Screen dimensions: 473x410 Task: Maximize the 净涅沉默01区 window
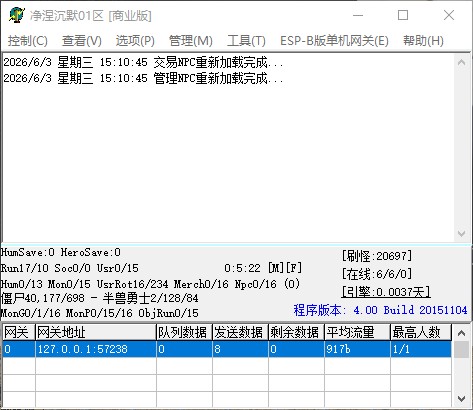pos(403,15)
